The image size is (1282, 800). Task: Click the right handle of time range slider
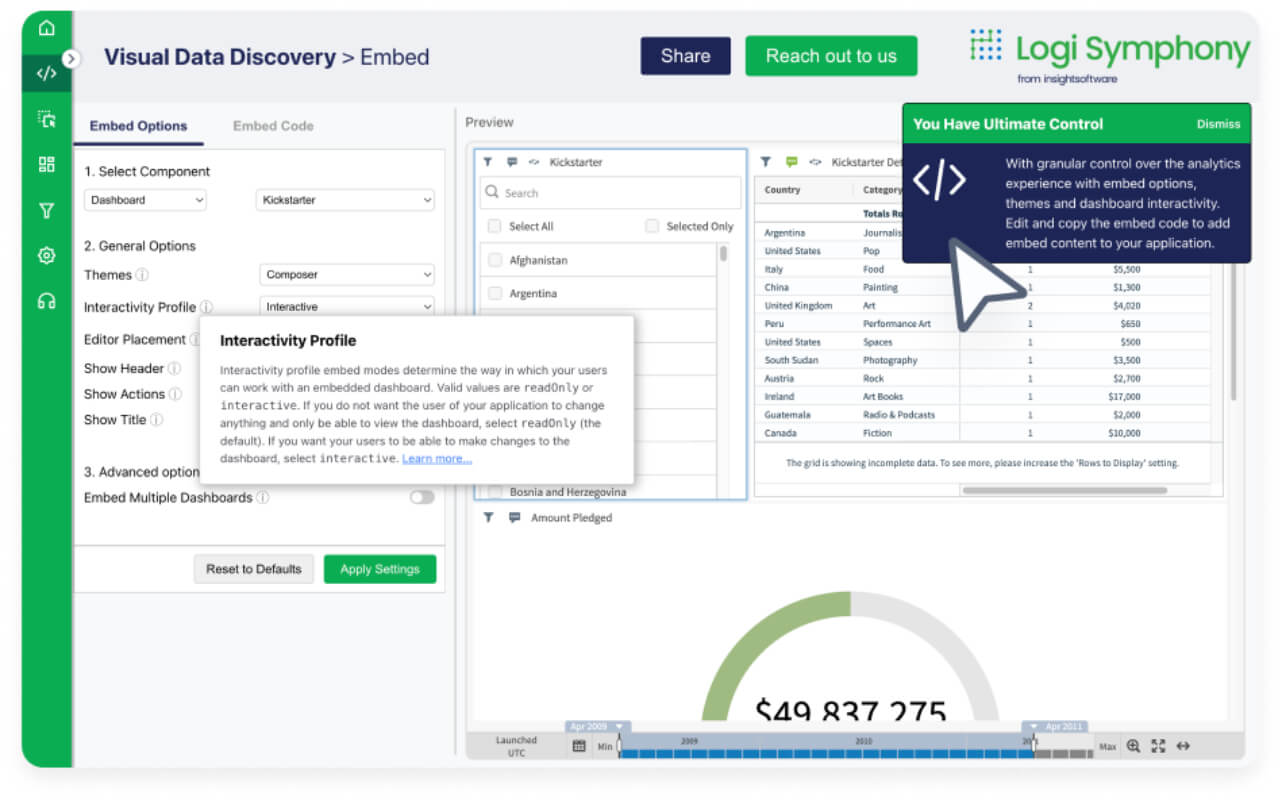click(1033, 745)
